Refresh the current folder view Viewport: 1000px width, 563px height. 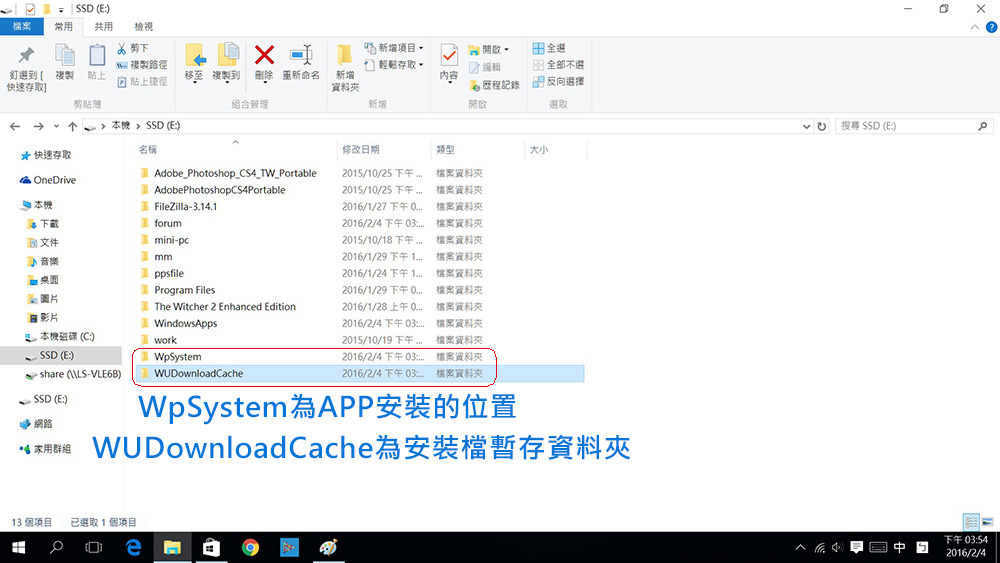point(822,126)
